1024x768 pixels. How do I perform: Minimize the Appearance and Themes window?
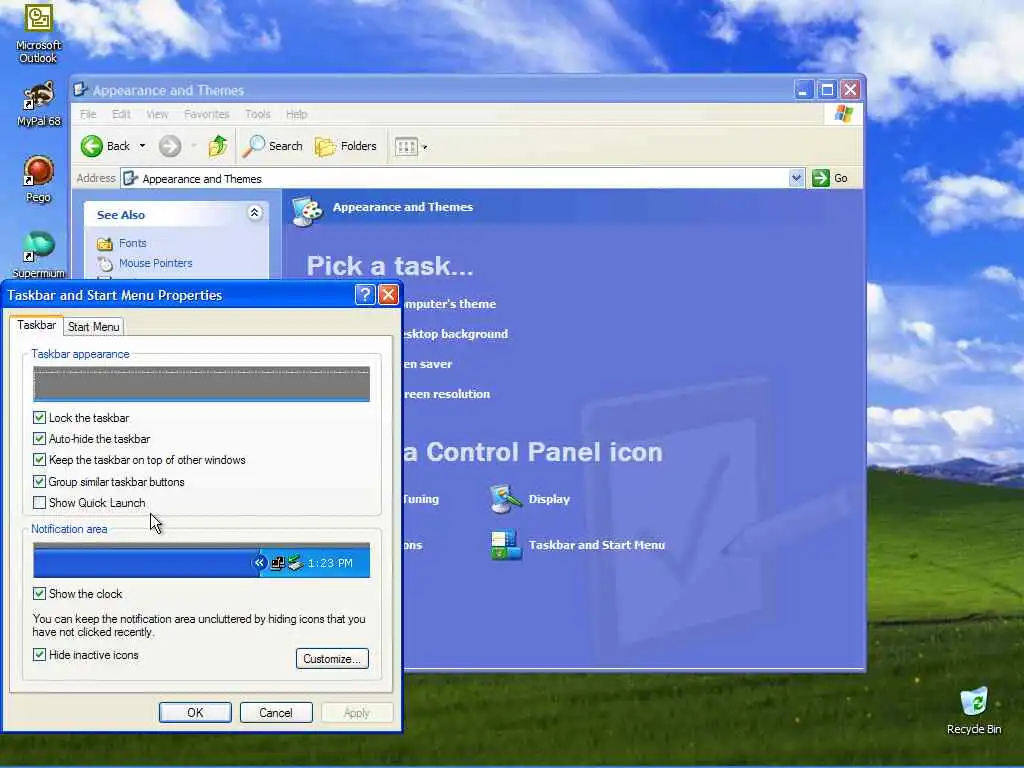[803, 89]
